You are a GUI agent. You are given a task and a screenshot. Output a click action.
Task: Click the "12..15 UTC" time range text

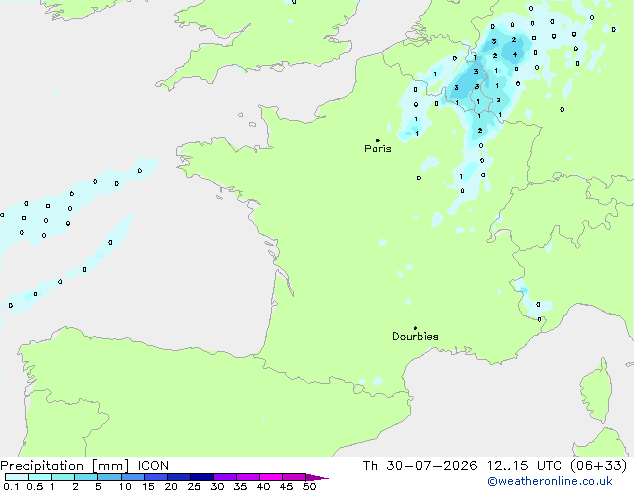(524, 466)
